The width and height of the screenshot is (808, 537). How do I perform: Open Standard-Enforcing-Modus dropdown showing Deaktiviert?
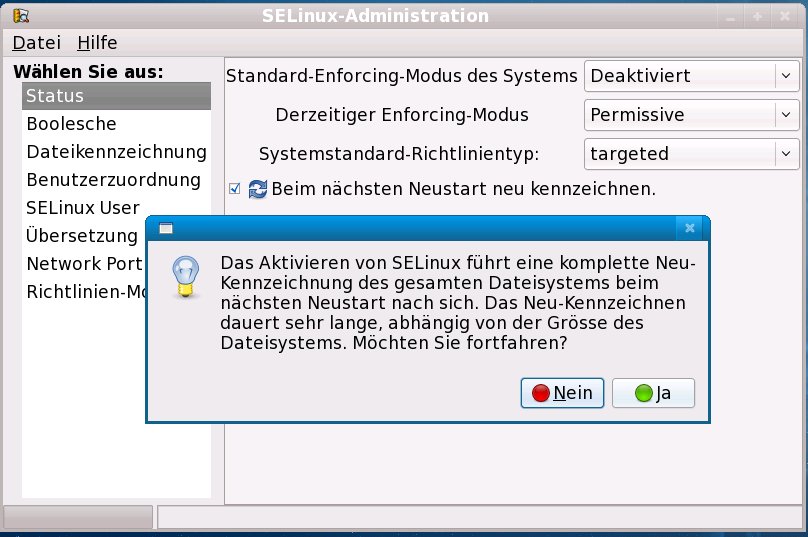[691, 75]
